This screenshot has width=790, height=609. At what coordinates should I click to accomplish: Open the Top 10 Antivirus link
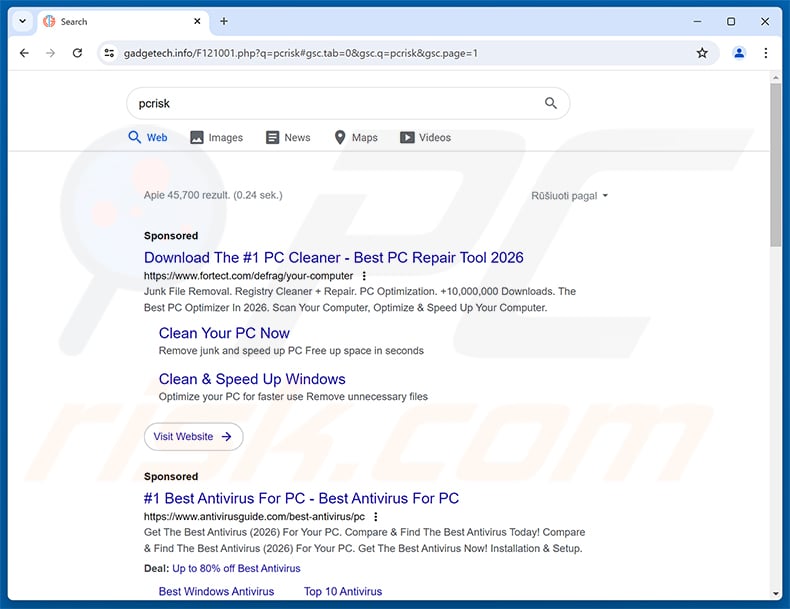343,591
